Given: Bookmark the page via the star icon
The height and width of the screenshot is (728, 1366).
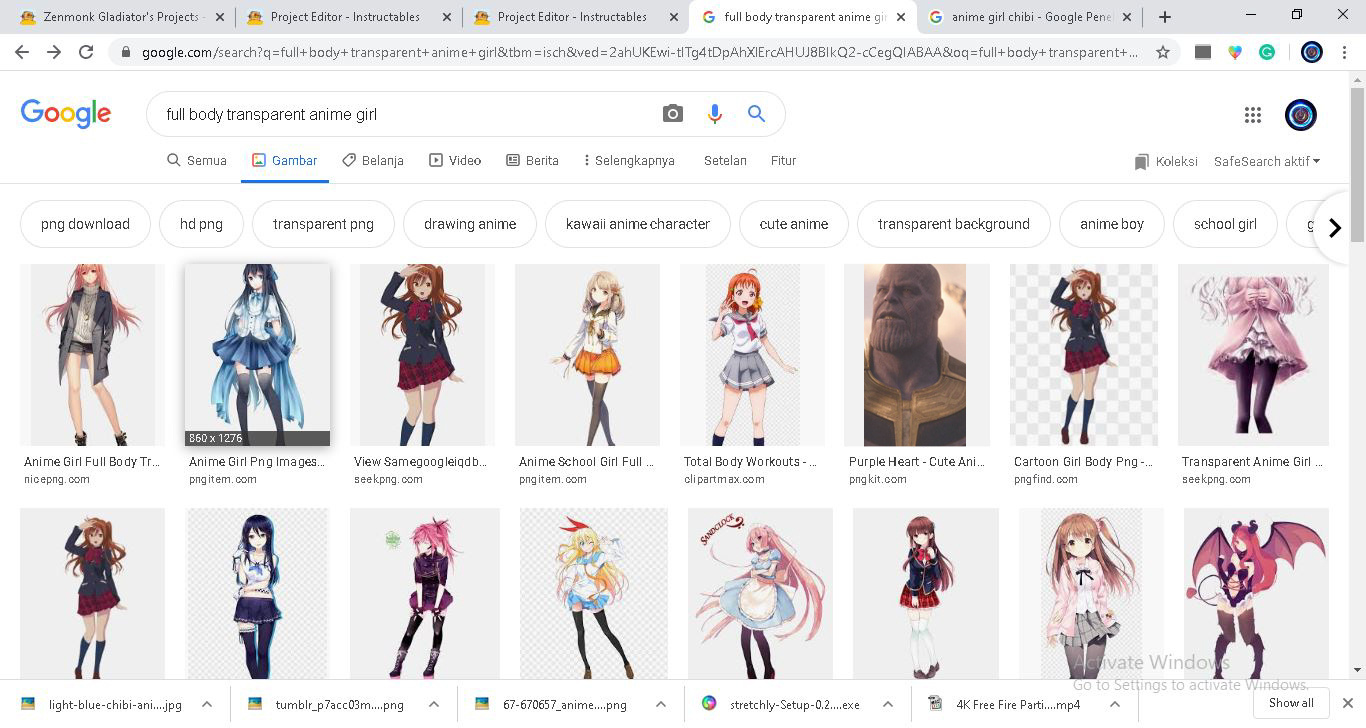Looking at the screenshot, I should tap(1163, 50).
